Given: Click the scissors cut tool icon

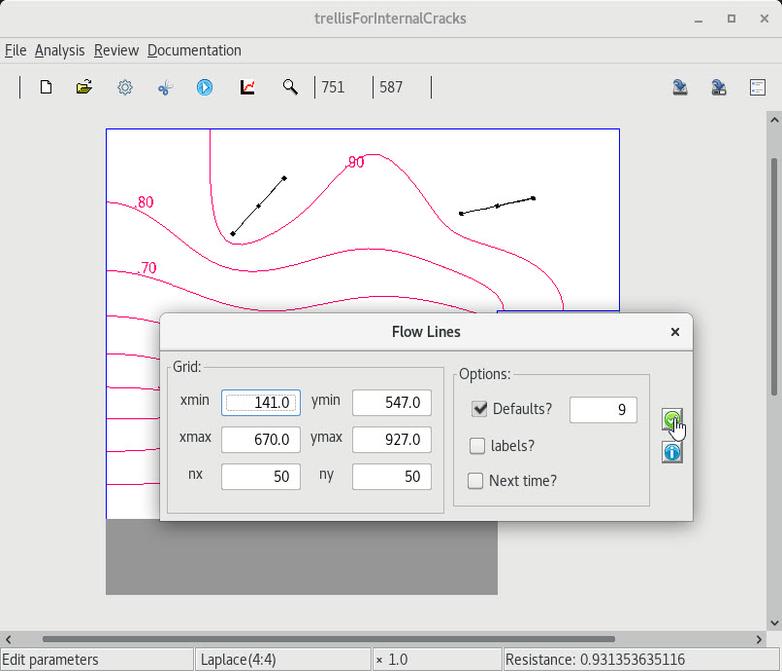Looking at the screenshot, I should coord(165,88).
